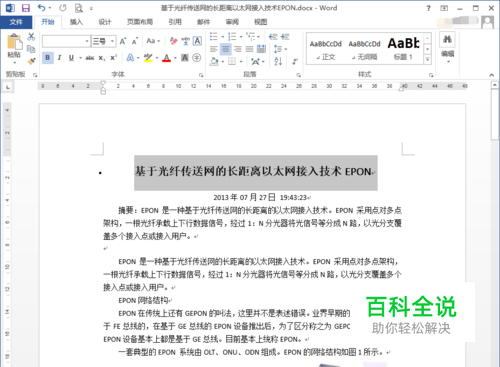
Task: Click the paragraph shading paint bucket
Action: coord(214,61)
